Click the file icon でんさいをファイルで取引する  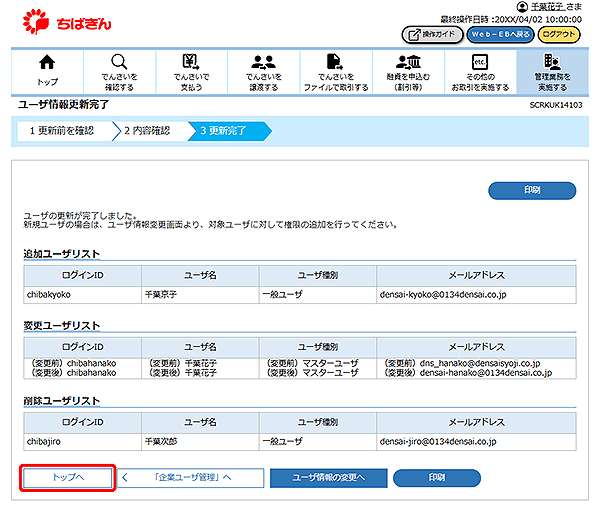335,62
